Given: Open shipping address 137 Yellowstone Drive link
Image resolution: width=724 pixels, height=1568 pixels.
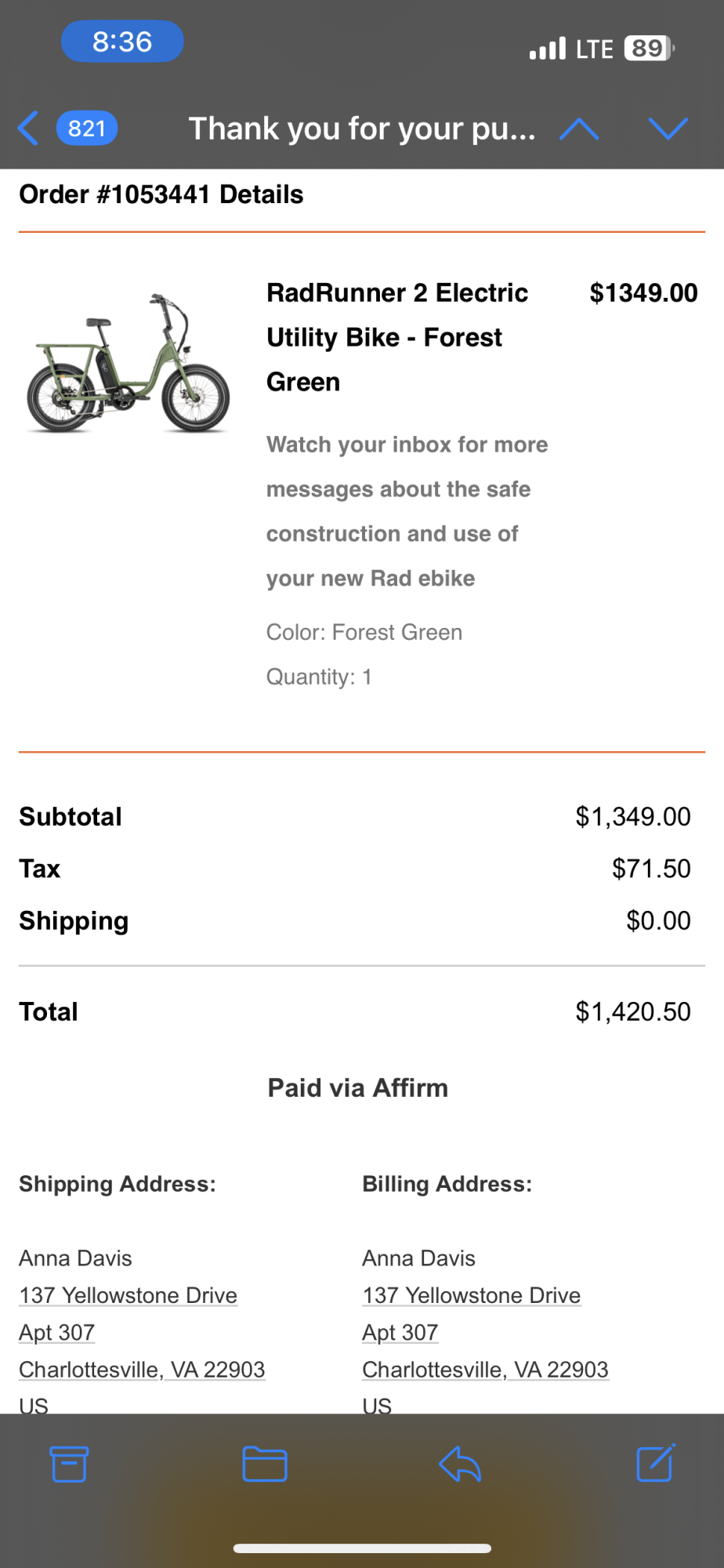Looking at the screenshot, I should [x=129, y=1295].
